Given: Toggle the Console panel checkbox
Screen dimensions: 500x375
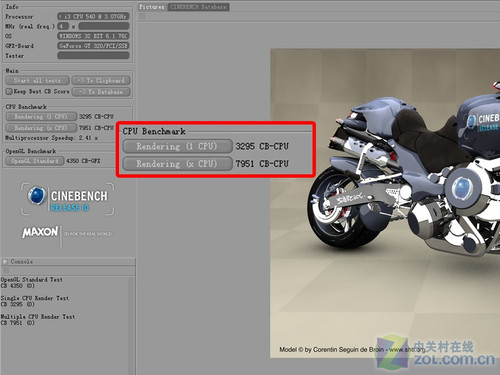Looking at the screenshot, I should tap(5, 262).
